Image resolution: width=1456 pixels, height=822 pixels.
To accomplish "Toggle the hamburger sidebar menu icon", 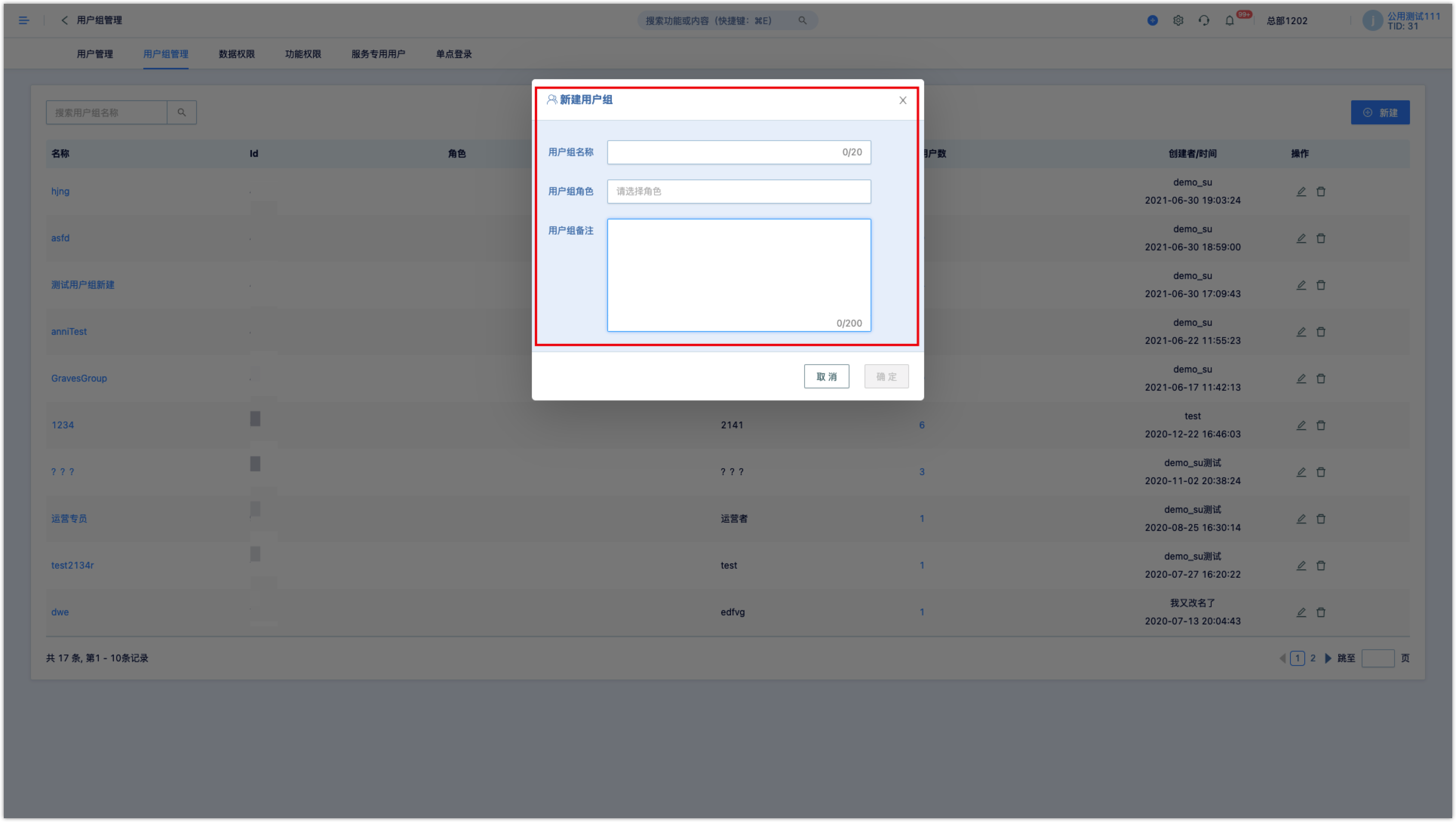I will coord(24,20).
